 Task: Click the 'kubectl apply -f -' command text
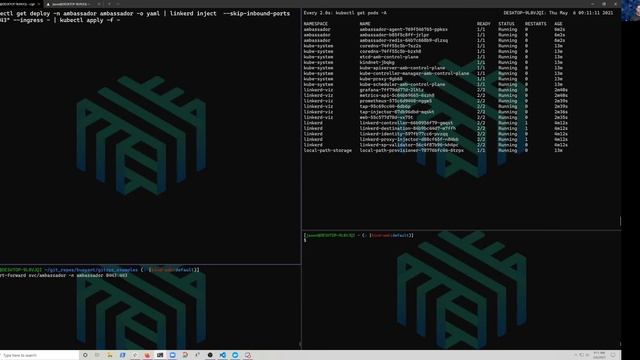point(90,20)
